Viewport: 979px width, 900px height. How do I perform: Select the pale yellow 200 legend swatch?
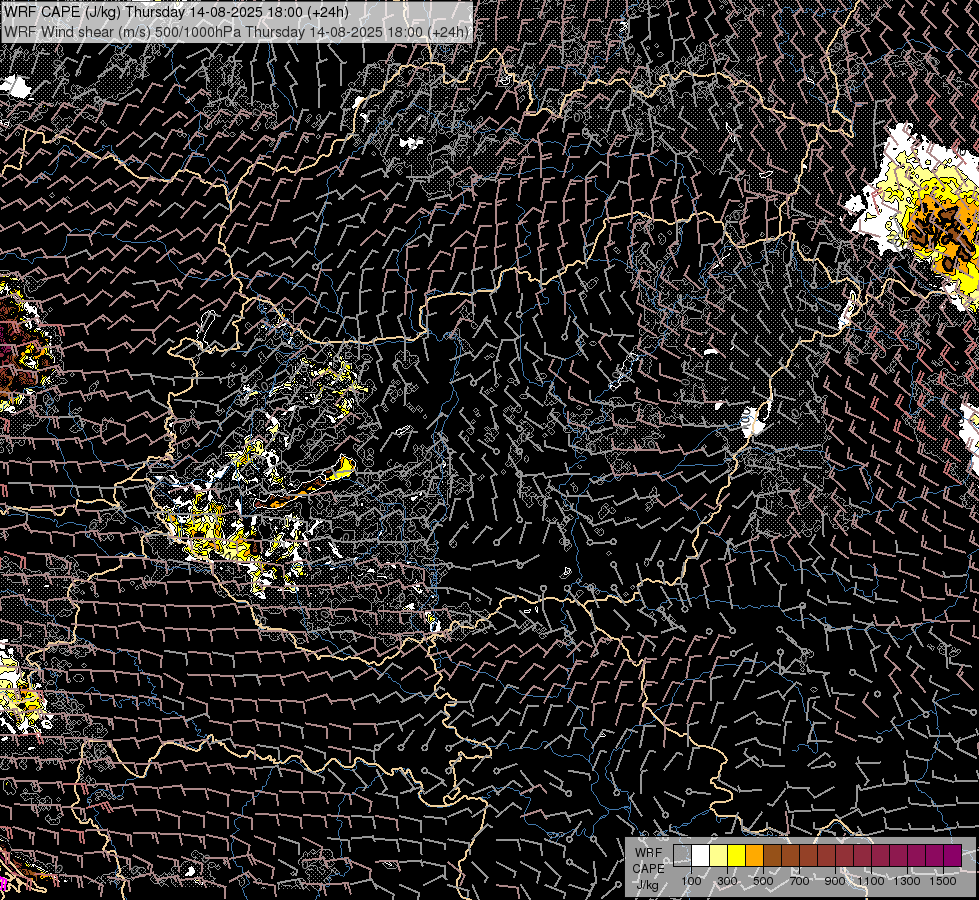719,855
